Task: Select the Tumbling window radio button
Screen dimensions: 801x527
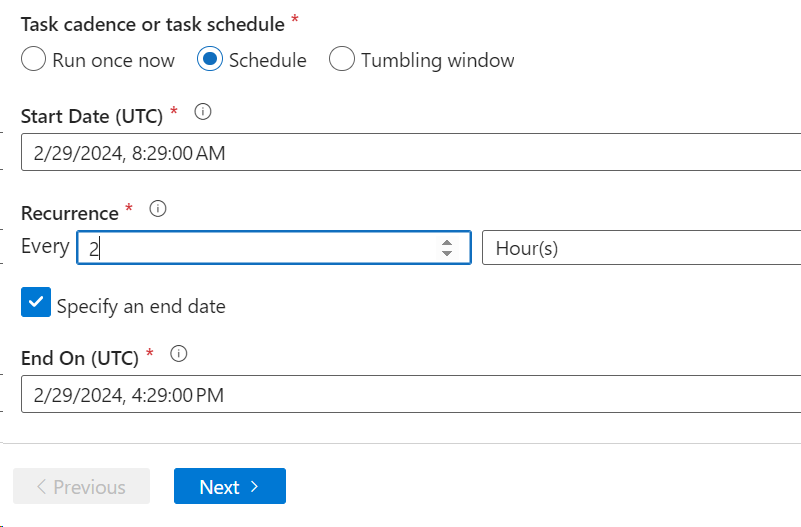Action: pyautogui.click(x=342, y=60)
